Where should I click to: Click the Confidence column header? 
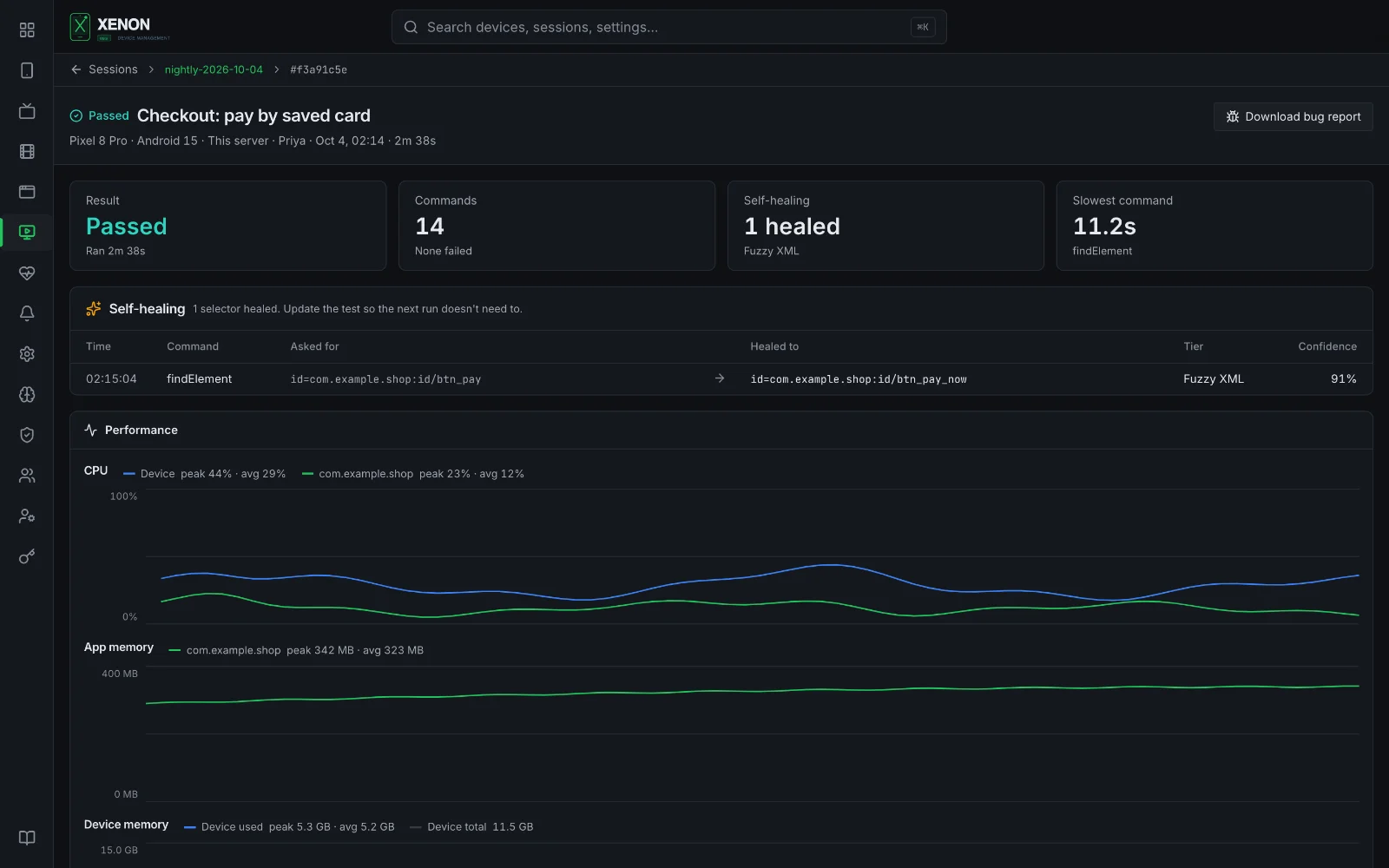pyautogui.click(x=1327, y=346)
